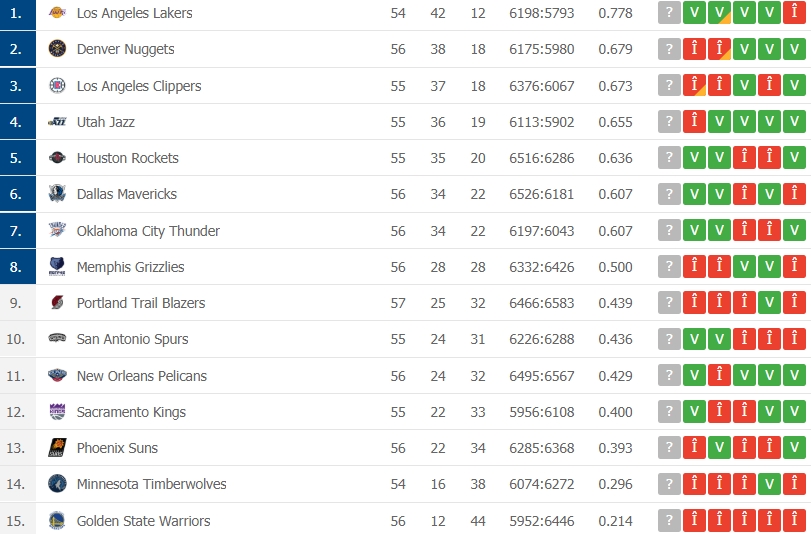Open the Memphis Grizzlies team page
The image size is (811, 534).
(x=130, y=267)
